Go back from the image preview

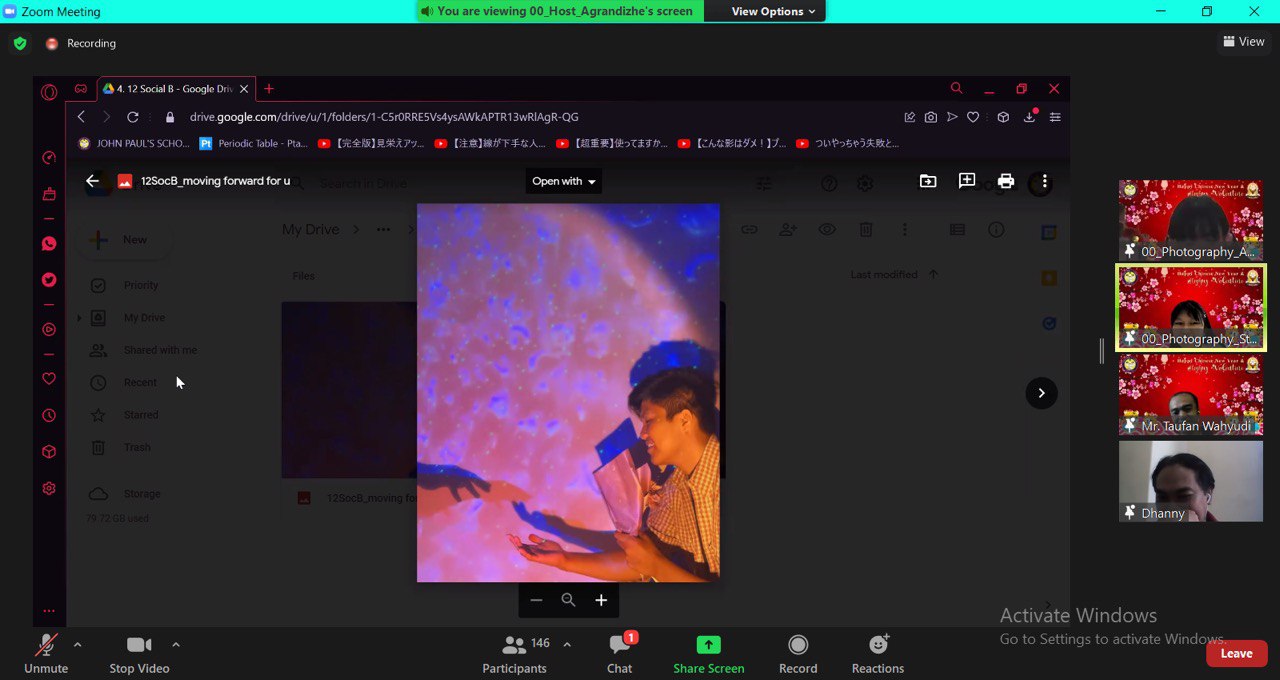[92, 181]
